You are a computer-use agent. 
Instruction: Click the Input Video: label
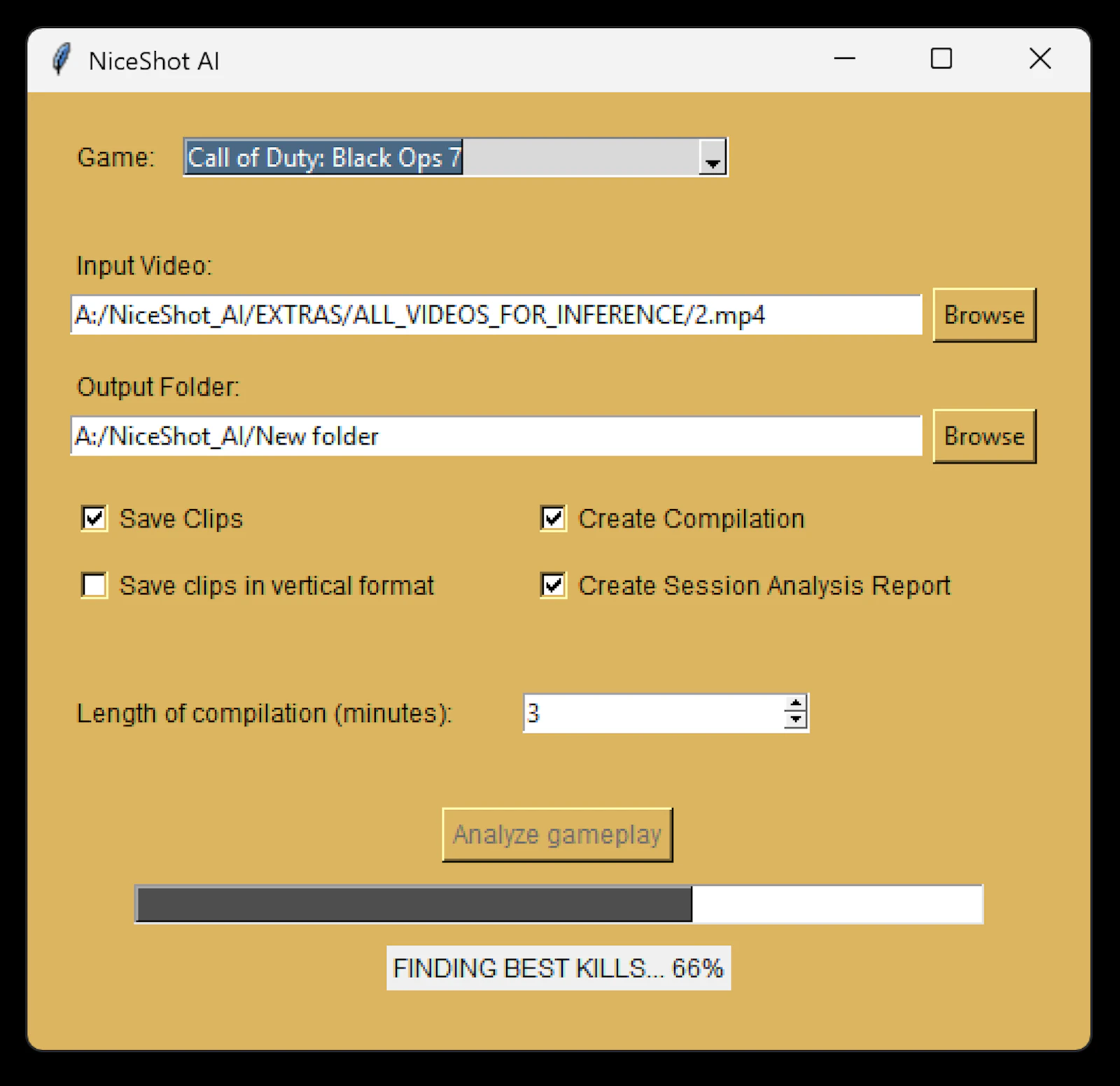pyautogui.click(x=144, y=266)
